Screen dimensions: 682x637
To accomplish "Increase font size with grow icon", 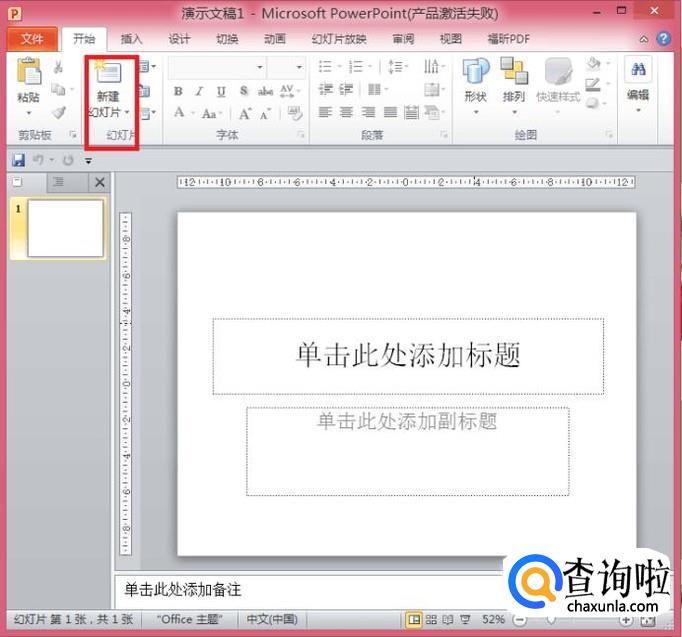I will 244,114.
